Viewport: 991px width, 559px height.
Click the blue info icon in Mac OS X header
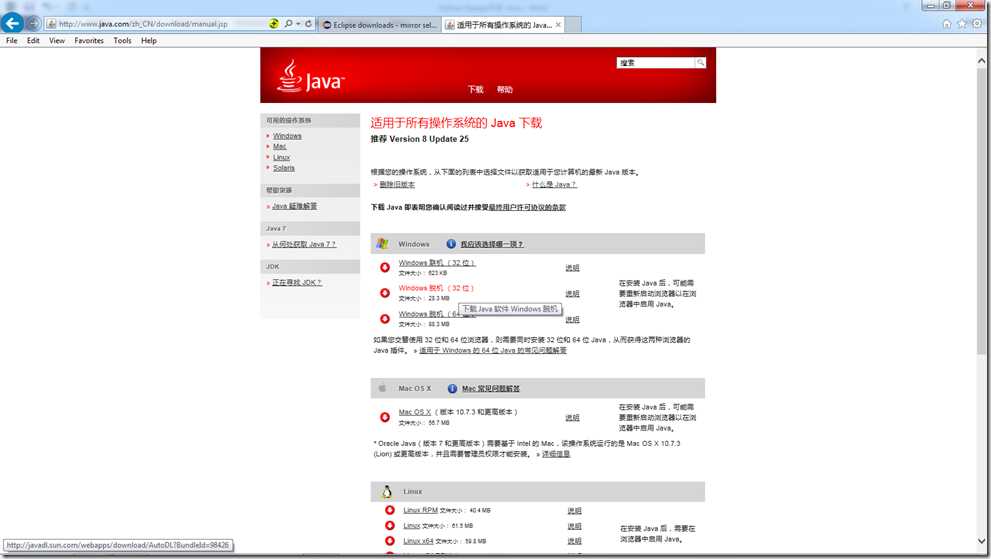click(x=452, y=388)
